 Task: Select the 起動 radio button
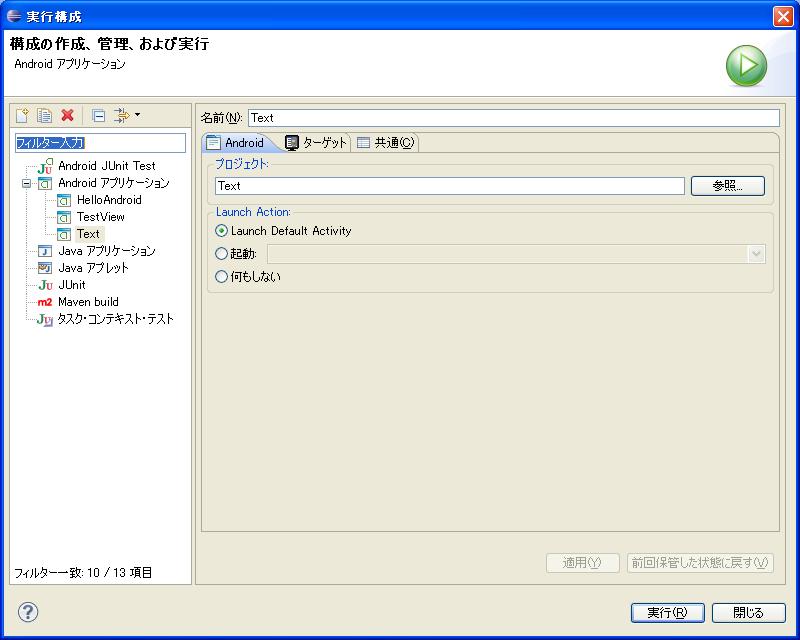[x=221, y=253]
